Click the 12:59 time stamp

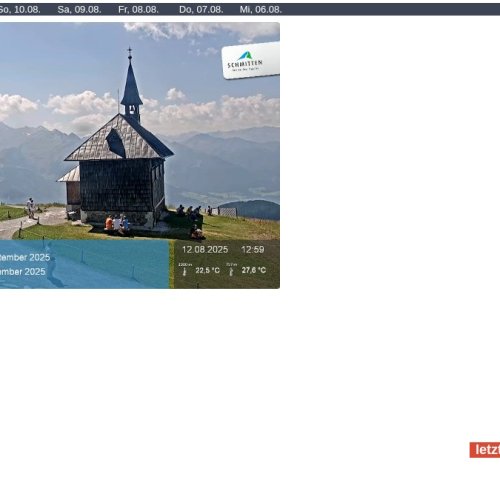coord(253,250)
